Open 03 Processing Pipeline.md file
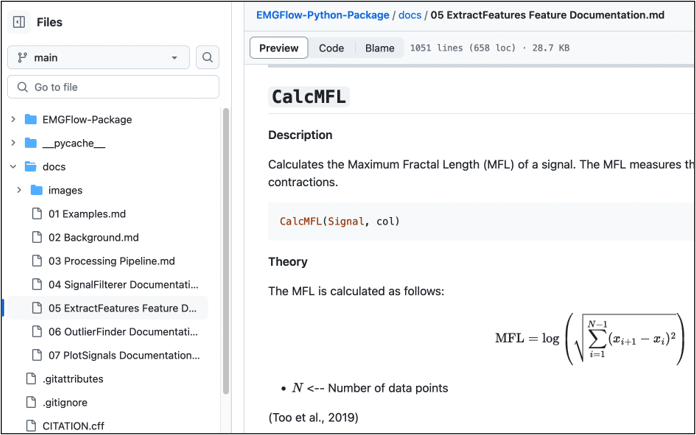This screenshot has height=435, width=696. point(111,261)
